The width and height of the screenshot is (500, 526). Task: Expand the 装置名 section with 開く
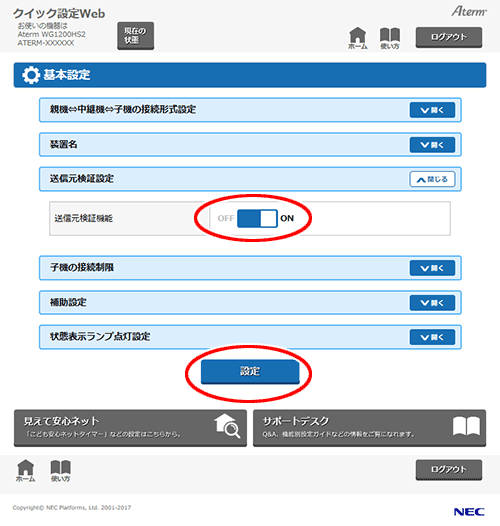pos(432,145)
